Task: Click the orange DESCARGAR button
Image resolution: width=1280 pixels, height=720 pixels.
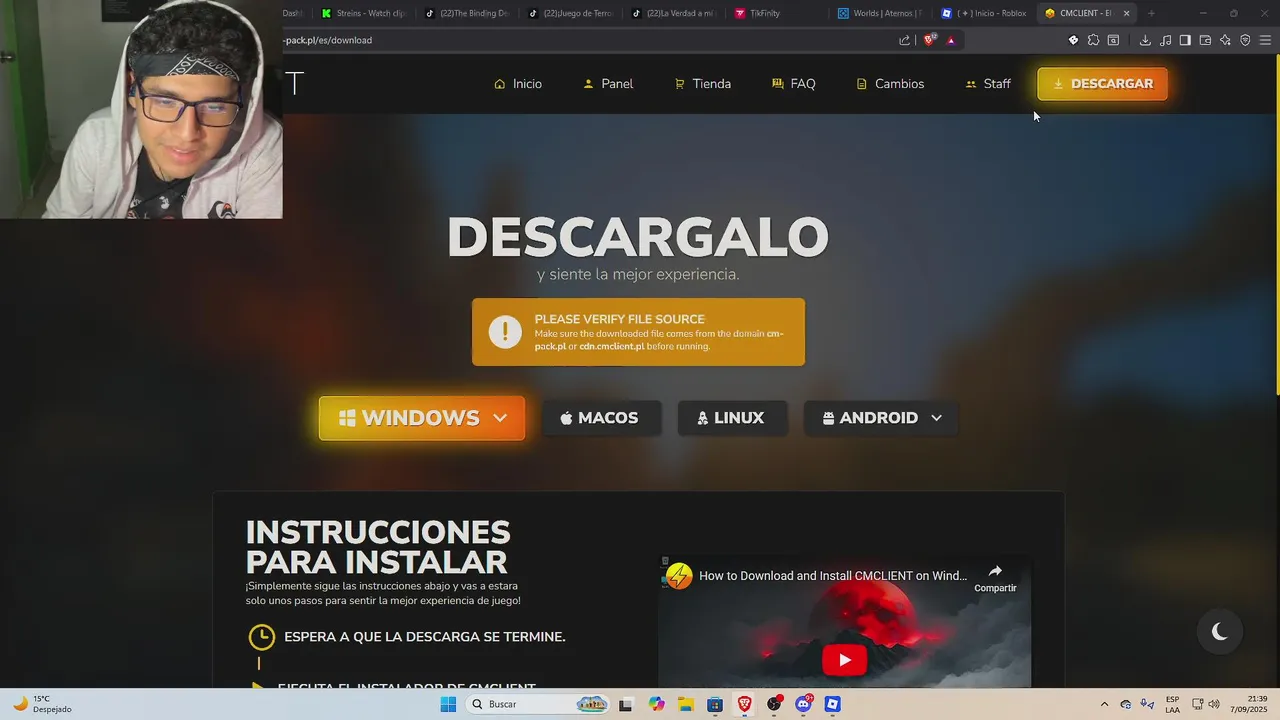Action: point(1102,84)
